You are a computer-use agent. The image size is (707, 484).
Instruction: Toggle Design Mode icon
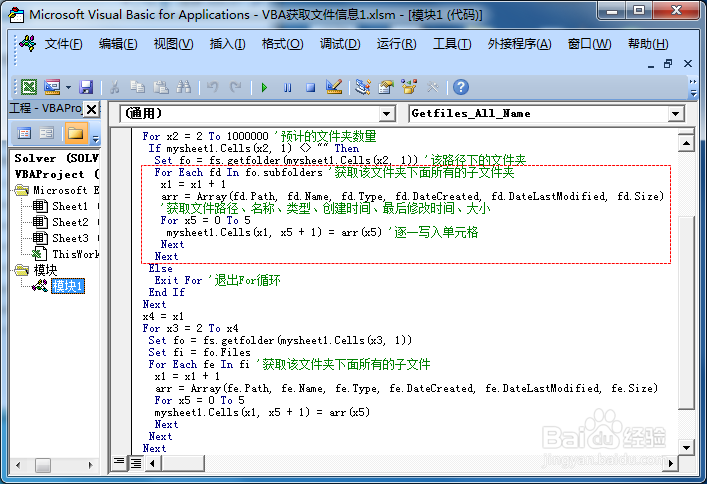(x=334, y=87)
